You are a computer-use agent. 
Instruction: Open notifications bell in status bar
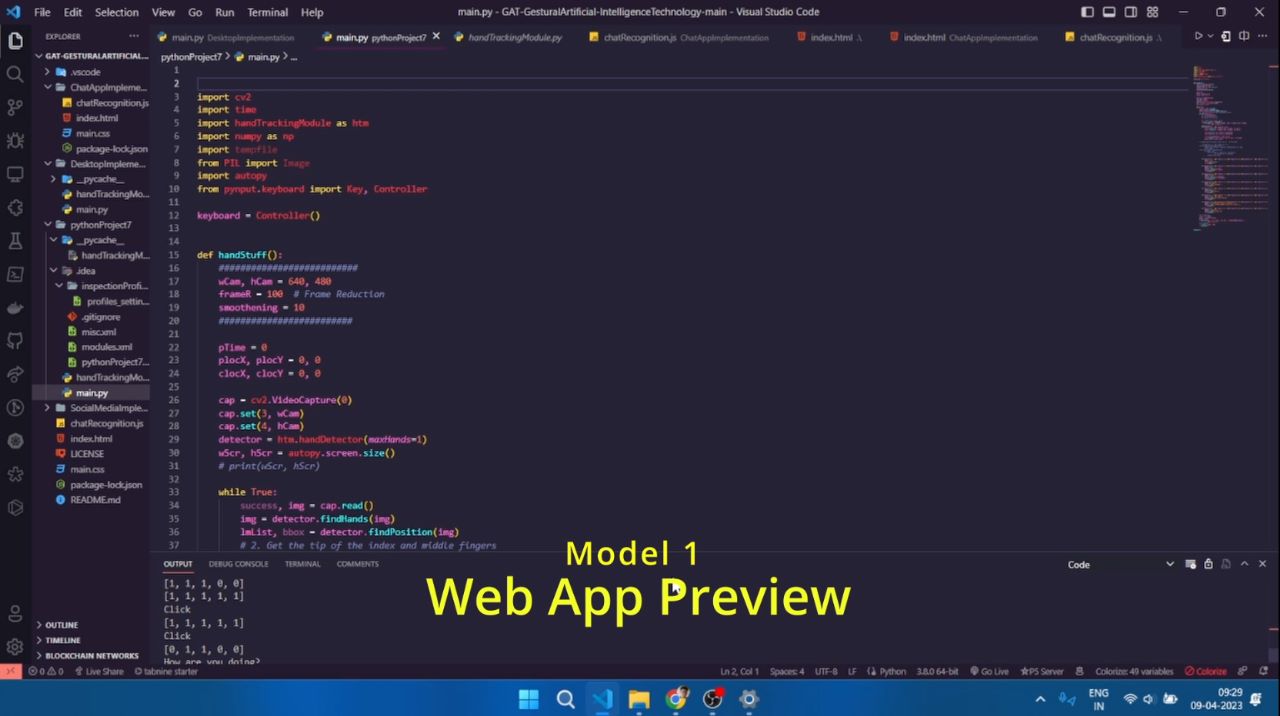click(1265, 671)
